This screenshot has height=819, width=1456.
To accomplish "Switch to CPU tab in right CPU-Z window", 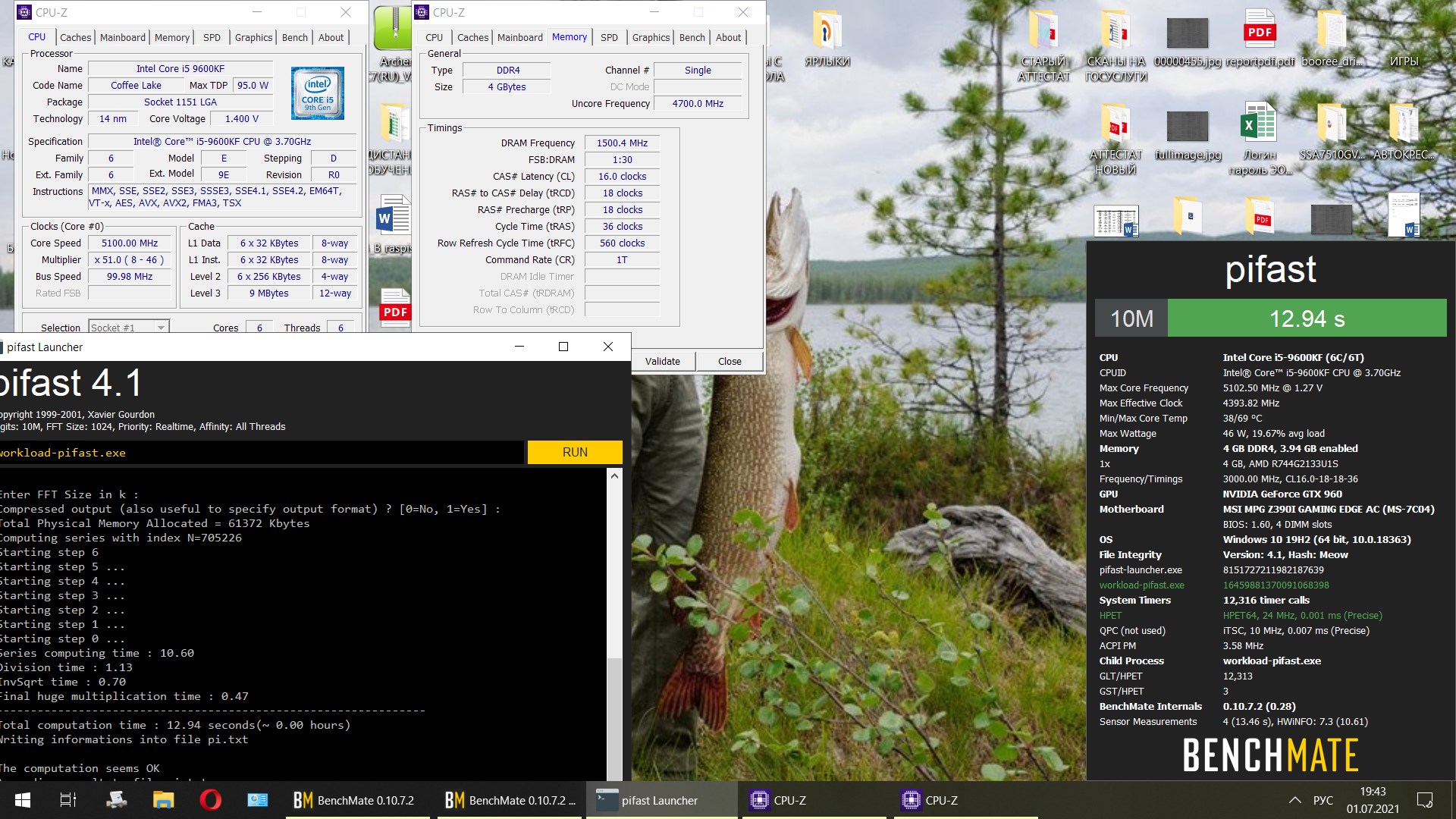I will (x=434, y=37).
